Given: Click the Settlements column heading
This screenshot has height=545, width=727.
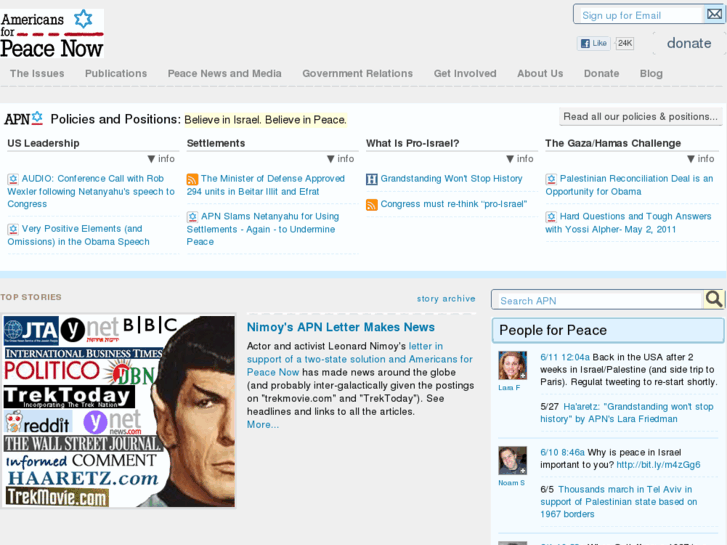Looking at the screenshot, I should (x=216, y=143).
